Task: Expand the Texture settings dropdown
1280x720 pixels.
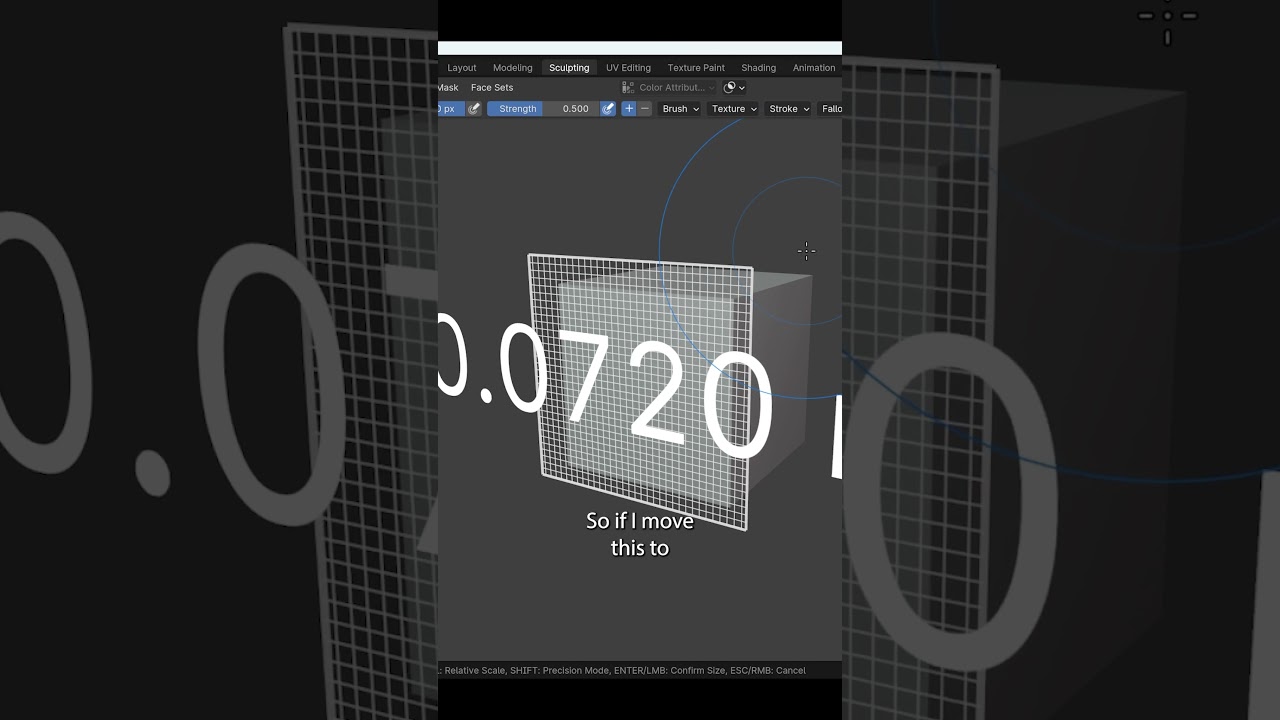Action: click(734, 109)
